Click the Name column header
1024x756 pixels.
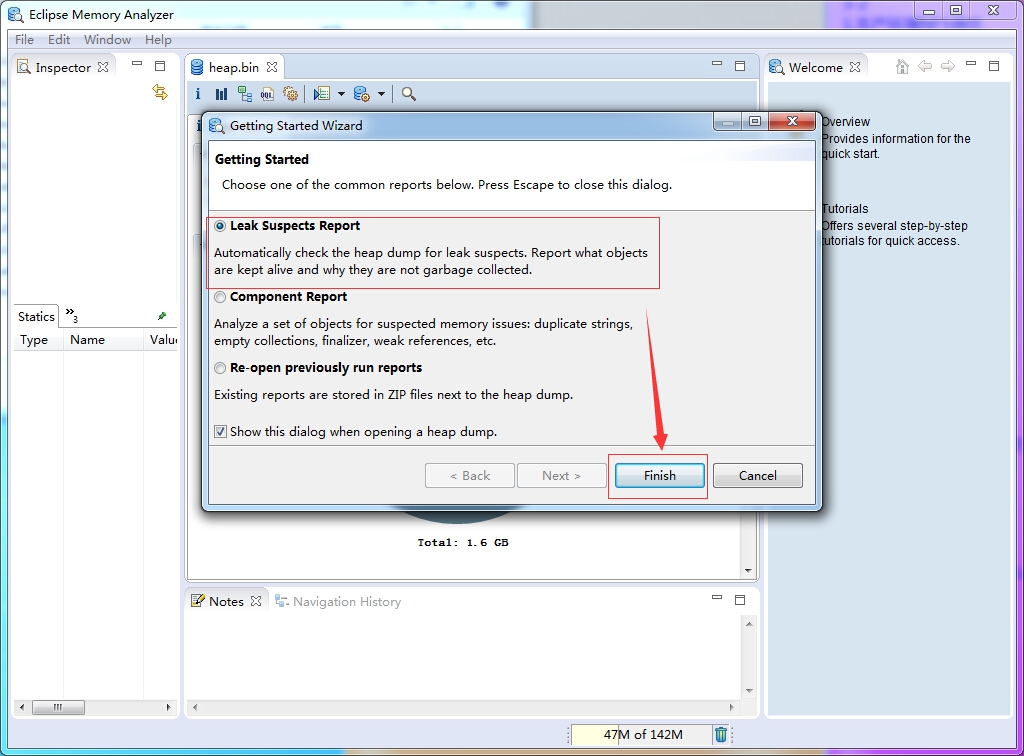pyautogui.click(x=103, y=340)
